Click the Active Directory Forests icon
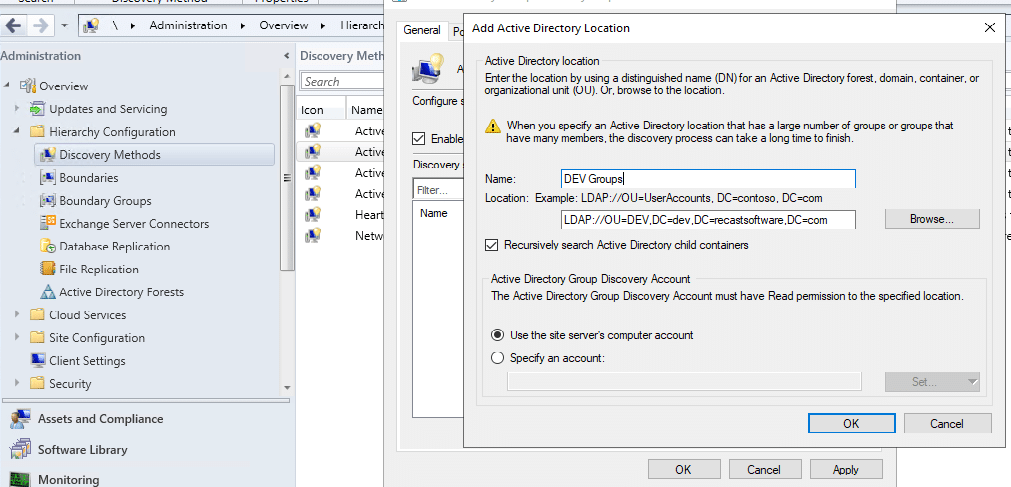This screenshot has width=1011, height=487. [47, 293]
